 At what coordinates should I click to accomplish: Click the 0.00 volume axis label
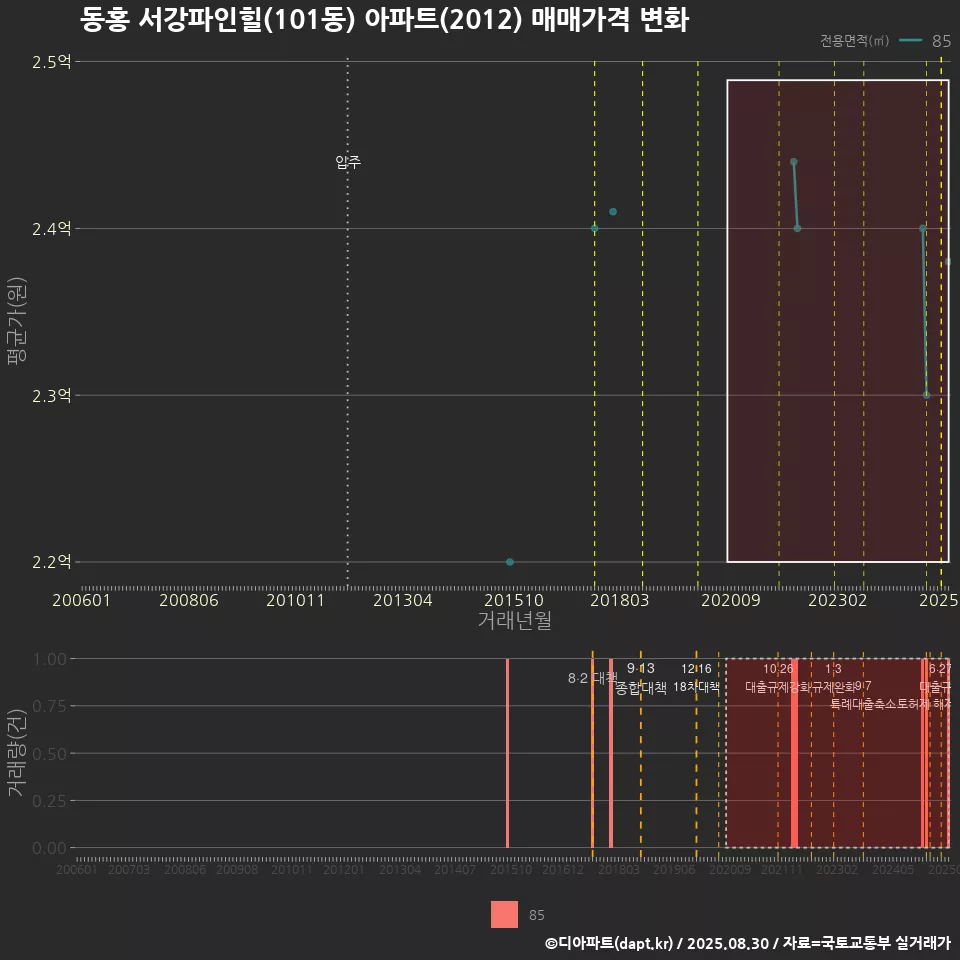(x=49, y=848)
